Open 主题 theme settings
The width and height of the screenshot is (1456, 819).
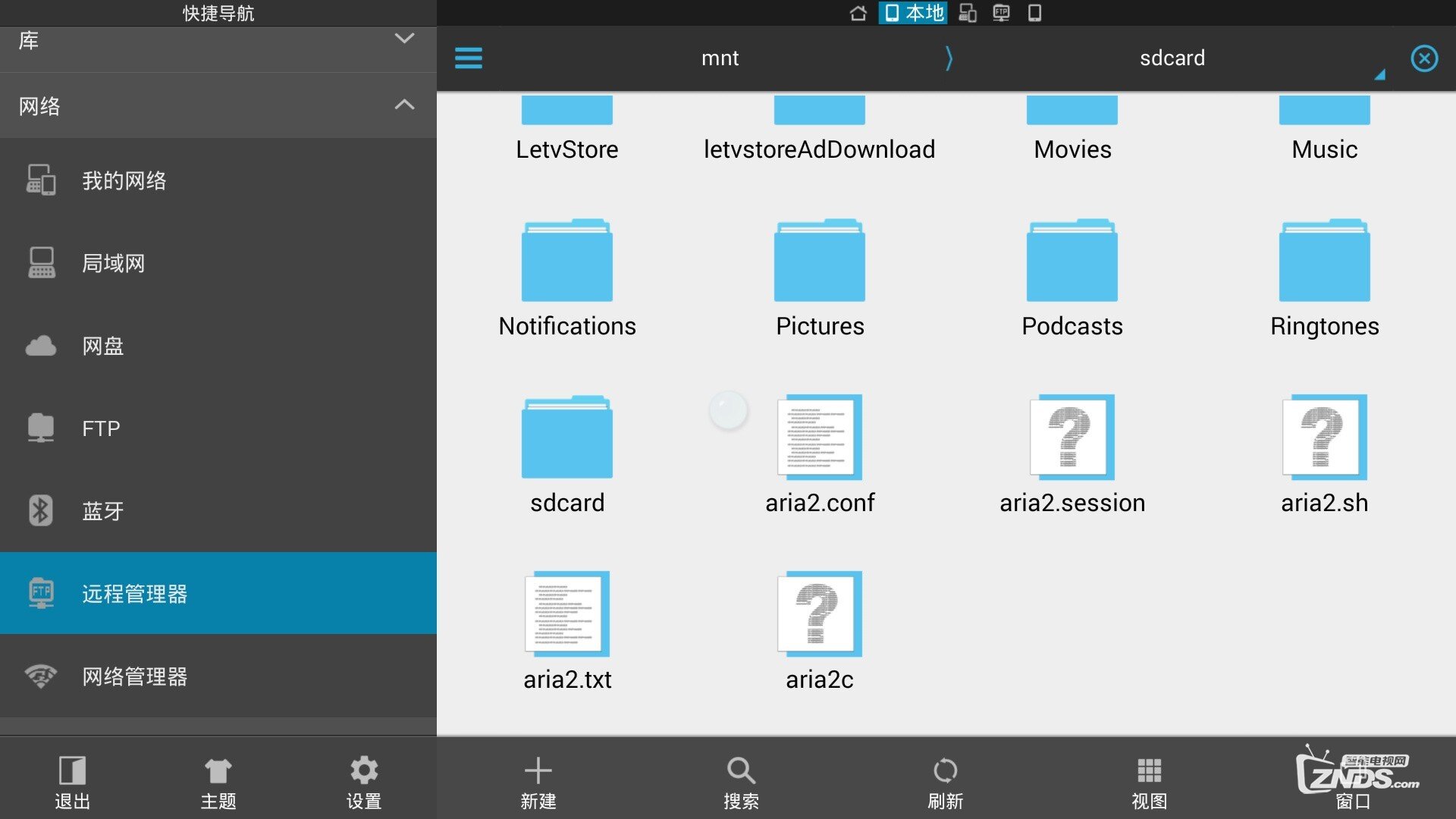[218, 783]
